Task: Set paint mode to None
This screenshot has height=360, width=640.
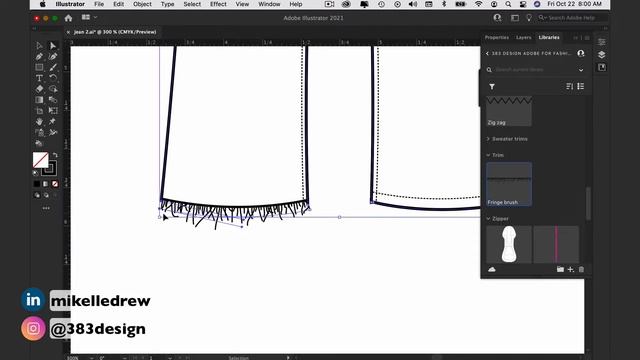Action: tap(55, 184)
